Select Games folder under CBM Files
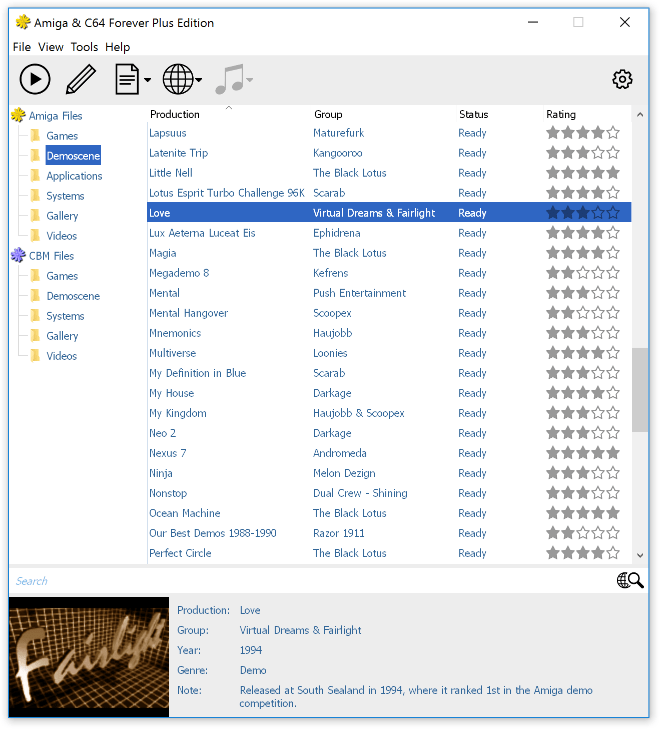 62,276
